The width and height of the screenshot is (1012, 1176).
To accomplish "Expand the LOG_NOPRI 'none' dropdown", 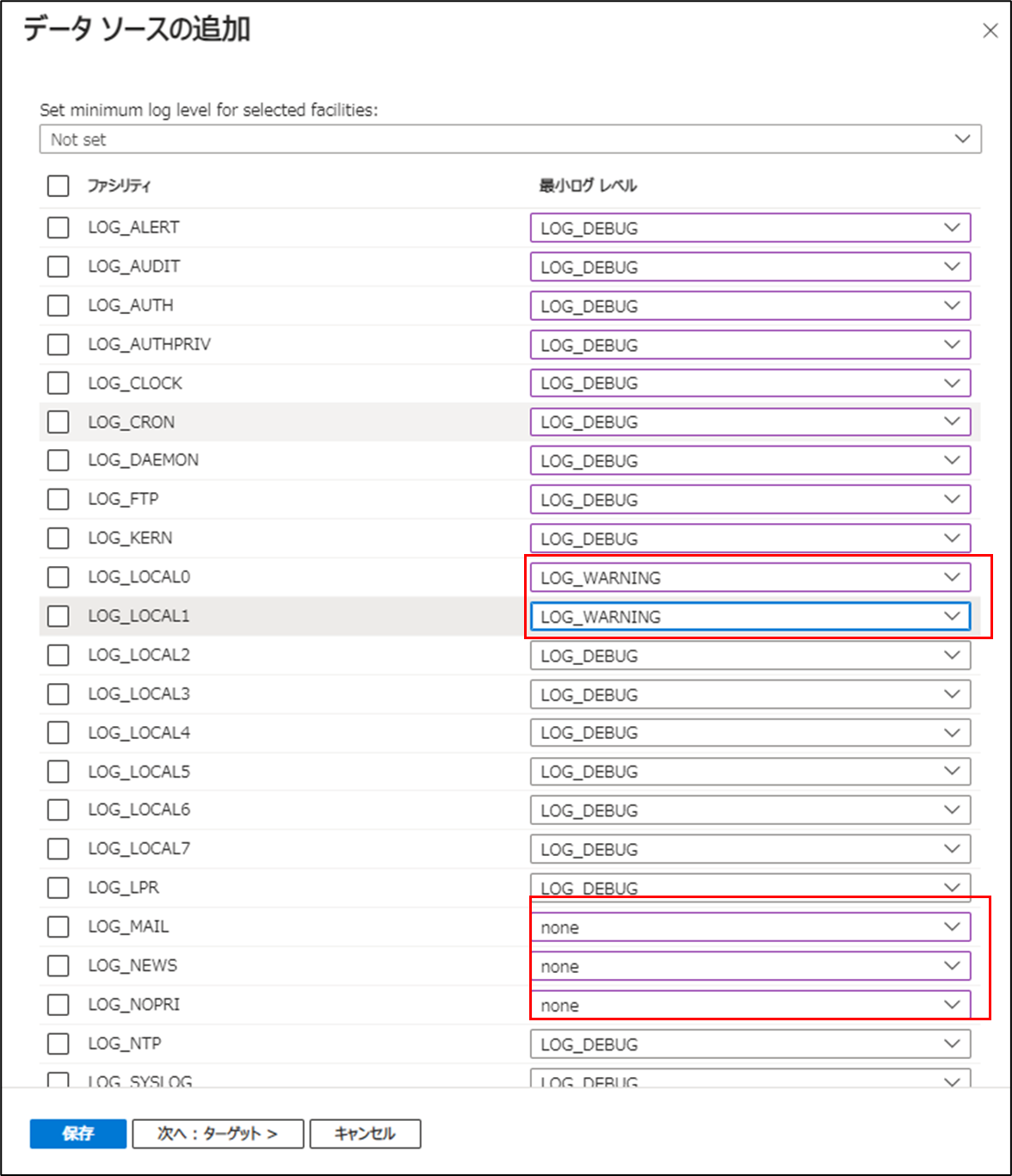I will click(750, 1005).
